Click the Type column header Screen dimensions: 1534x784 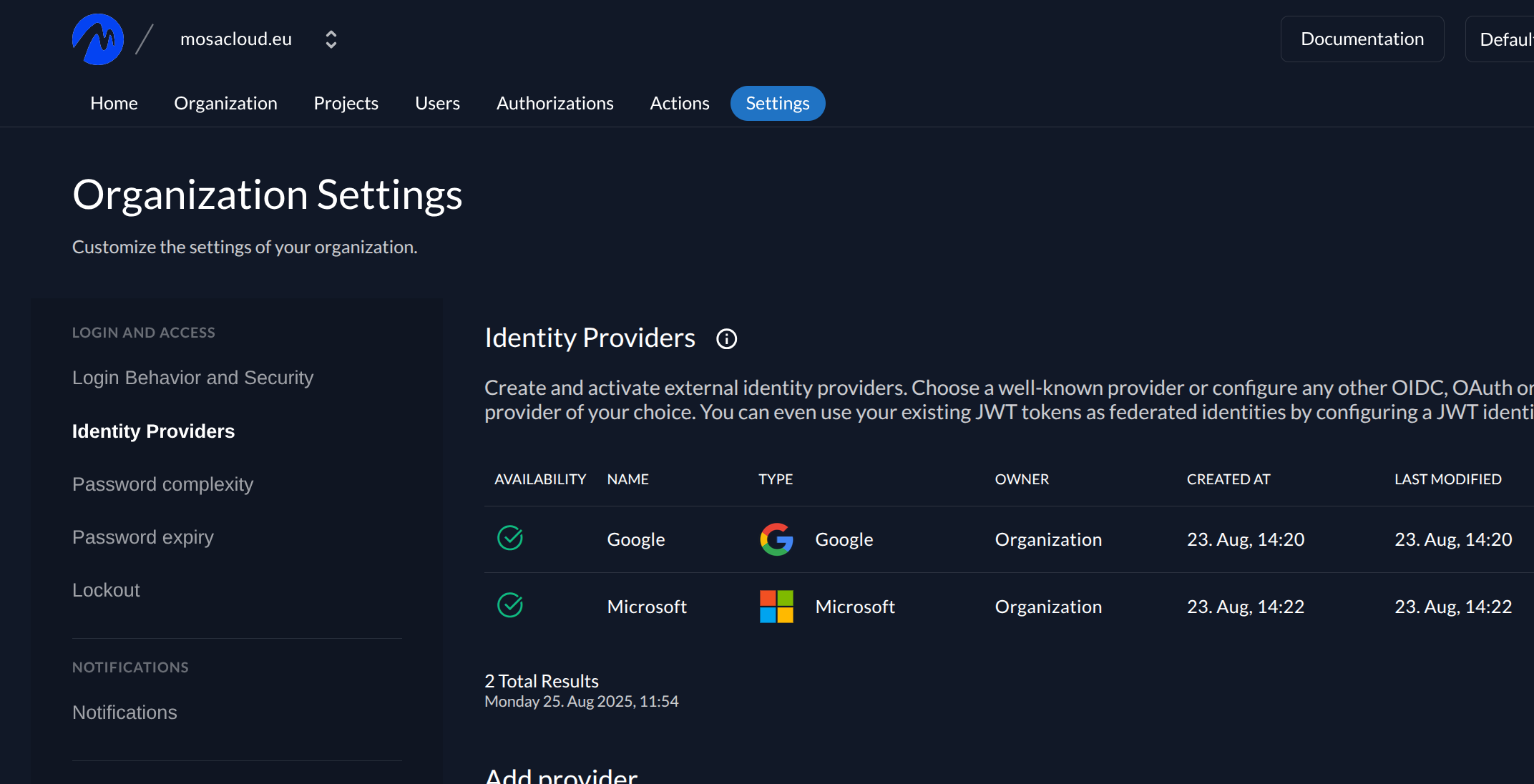pyautogui.click(x=776, y=479)
